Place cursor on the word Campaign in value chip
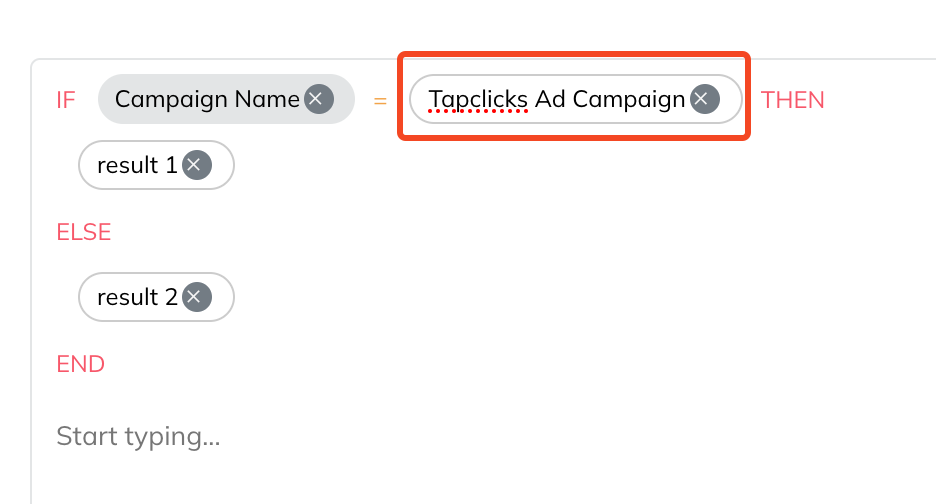This screenshot has height=504, width=936. 629,99
